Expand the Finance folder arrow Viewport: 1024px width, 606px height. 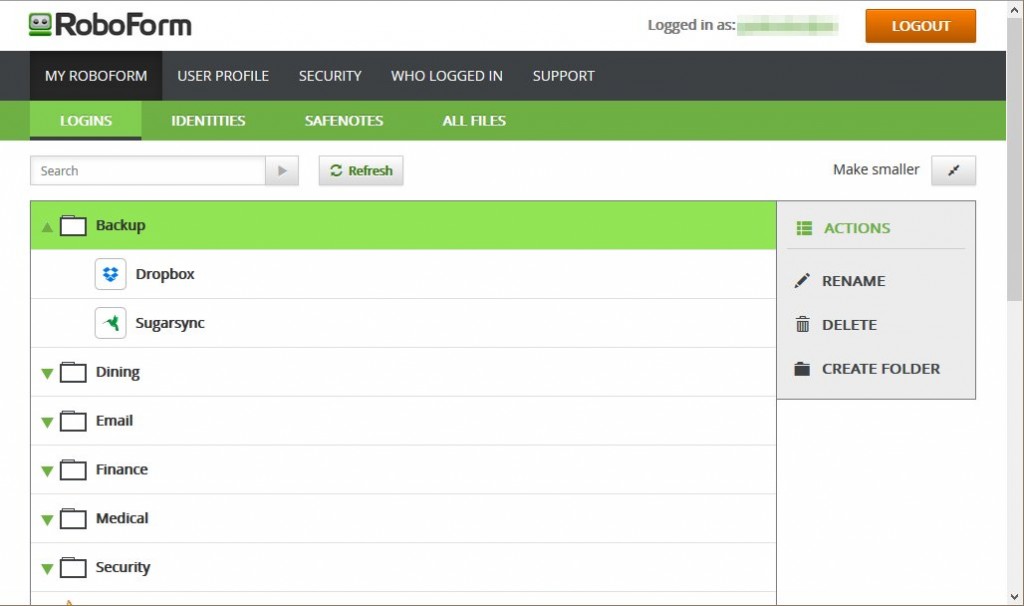[x=47, y=471]
